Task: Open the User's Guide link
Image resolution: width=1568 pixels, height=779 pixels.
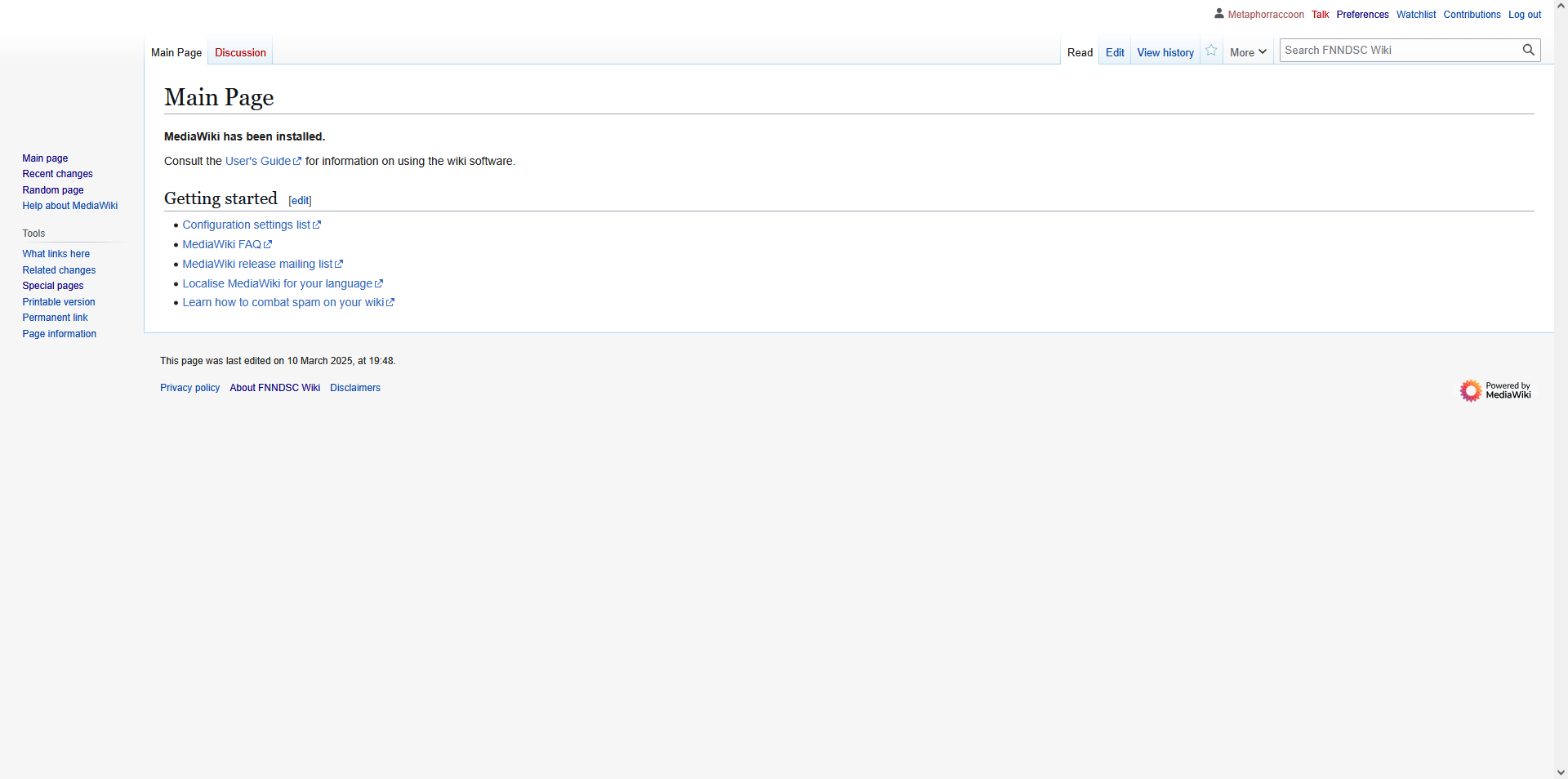Action: 263,161
